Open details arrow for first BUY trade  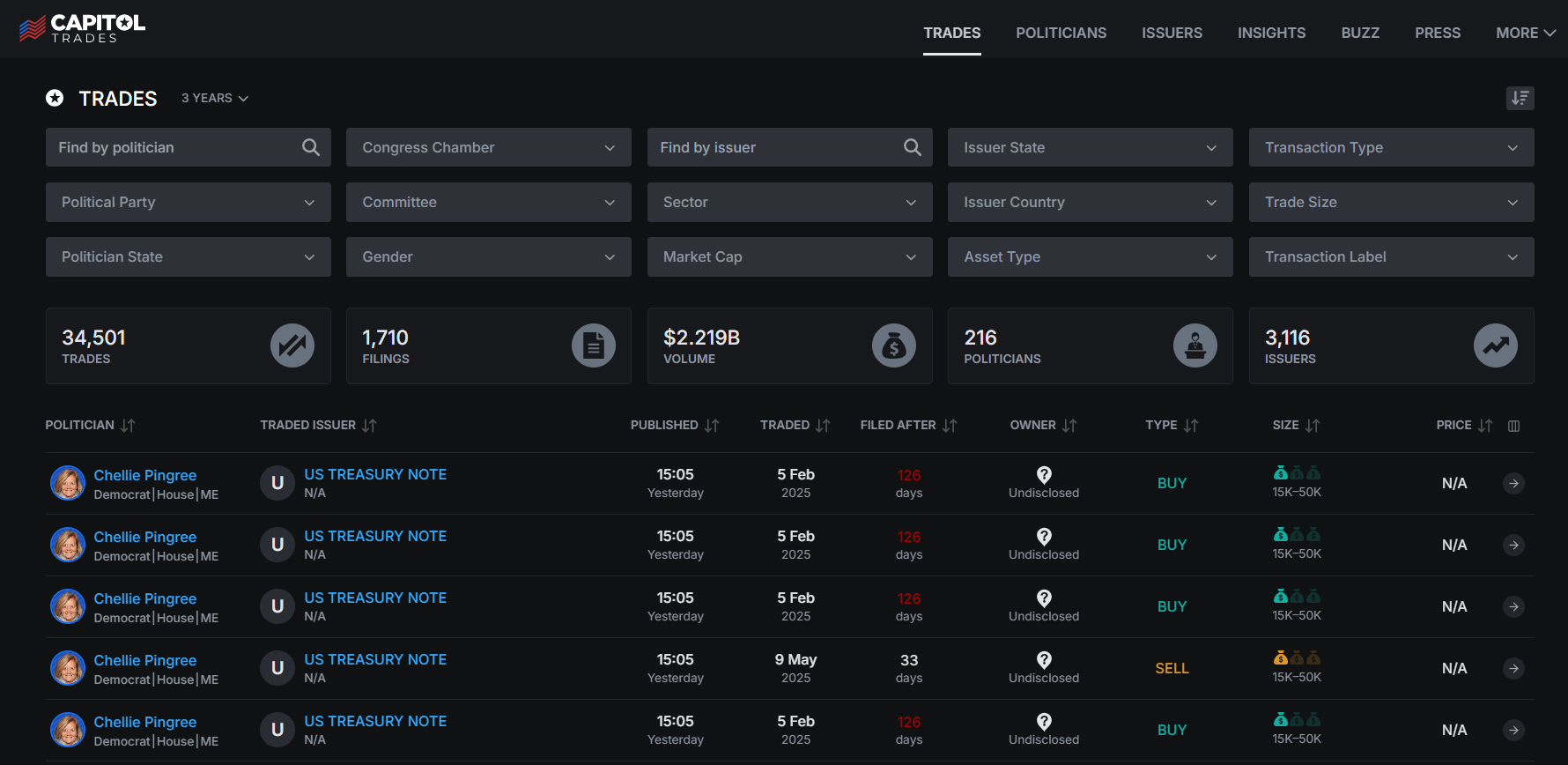1513,483
